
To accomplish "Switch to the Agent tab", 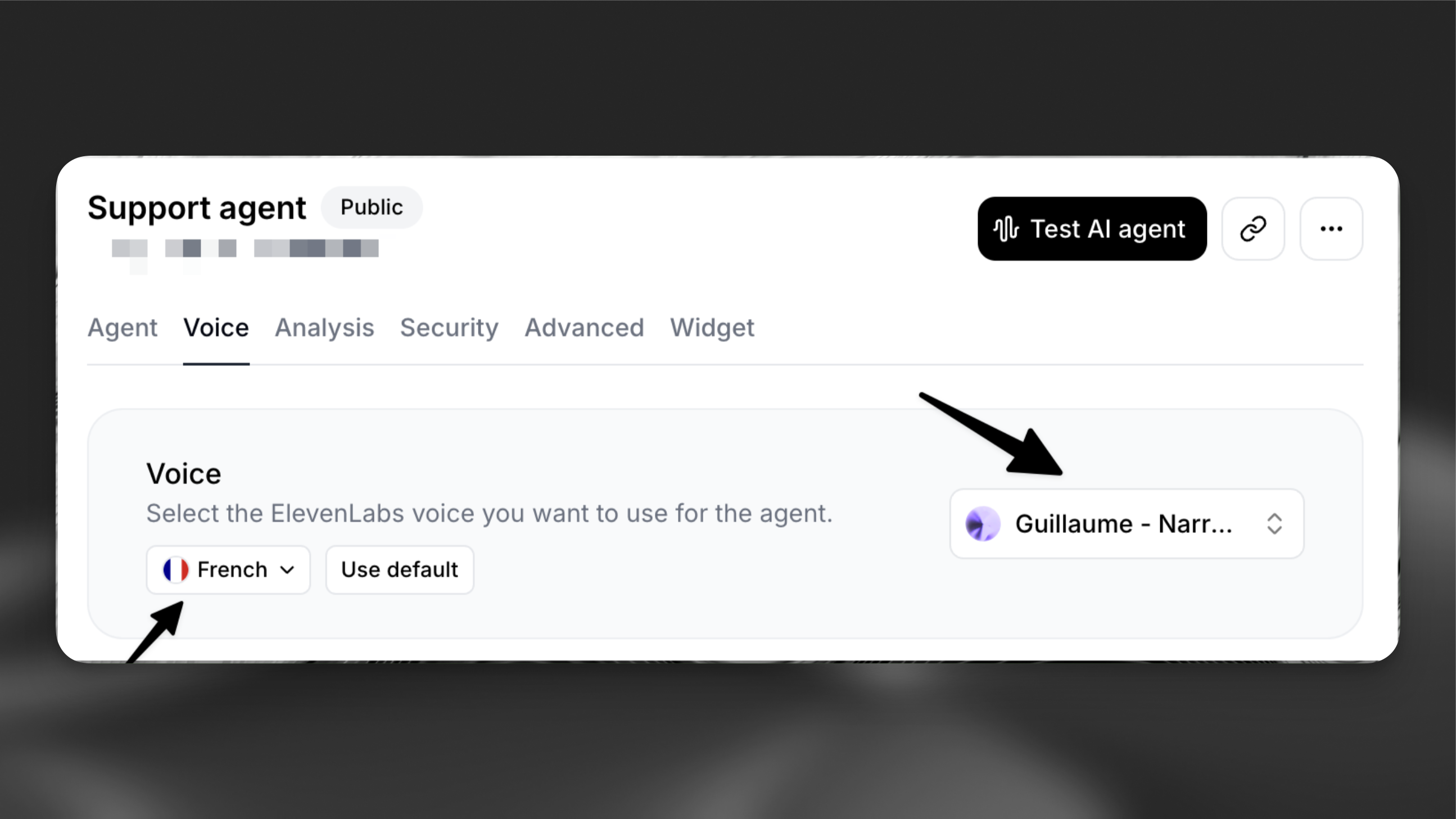I will pyautogui.click(x=122, y=328).
